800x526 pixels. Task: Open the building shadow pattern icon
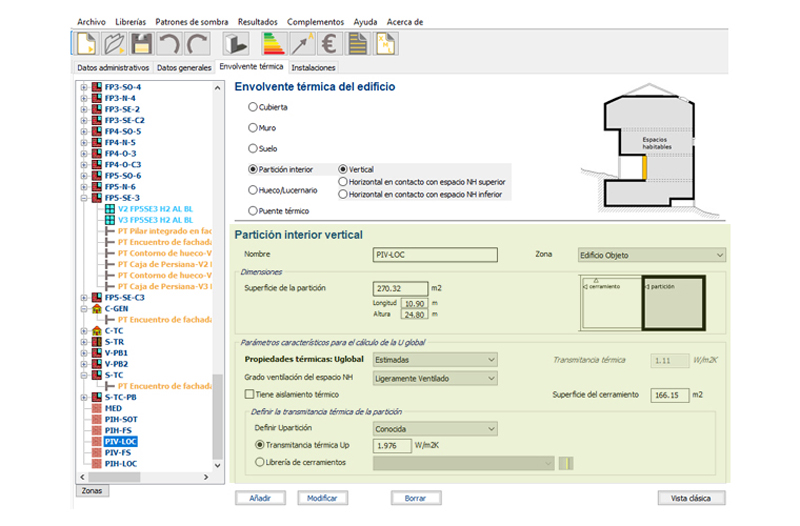pos(236,44)
